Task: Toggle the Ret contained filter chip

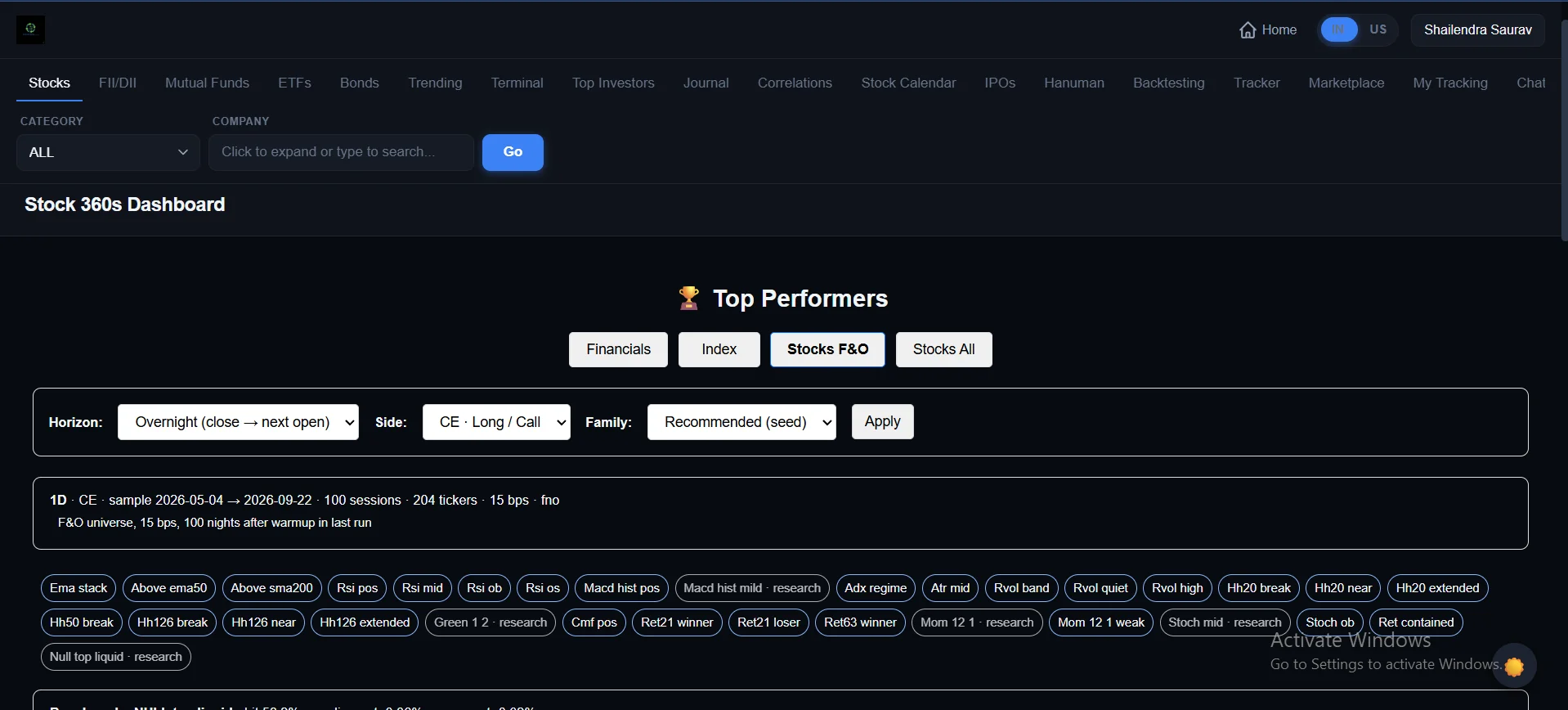Action: 1416,622
